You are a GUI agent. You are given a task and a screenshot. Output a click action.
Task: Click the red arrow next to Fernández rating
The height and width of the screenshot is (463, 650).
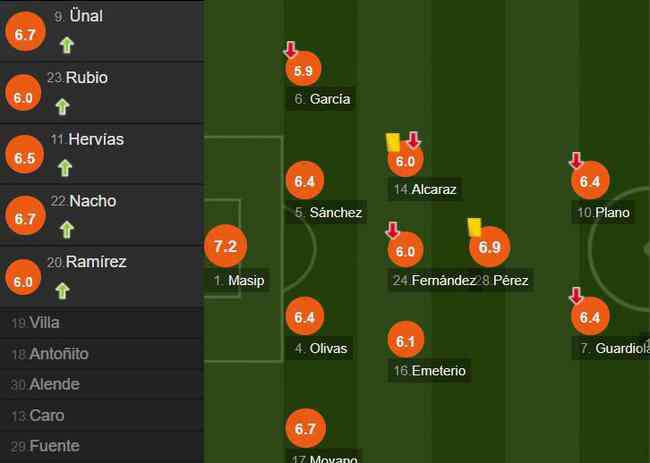[392, 230]
